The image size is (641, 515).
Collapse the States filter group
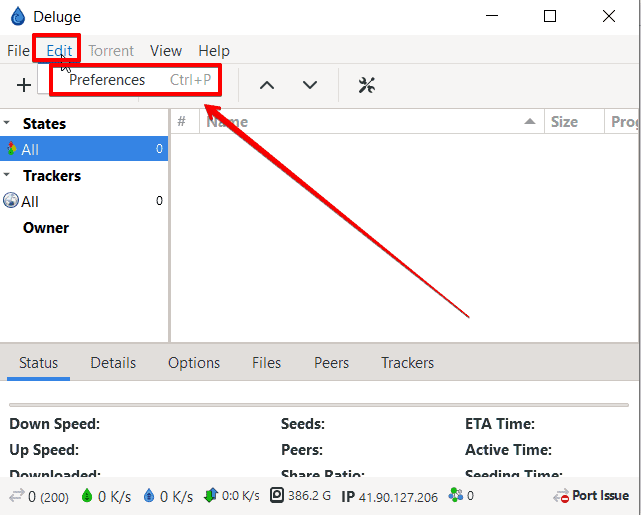7,123
